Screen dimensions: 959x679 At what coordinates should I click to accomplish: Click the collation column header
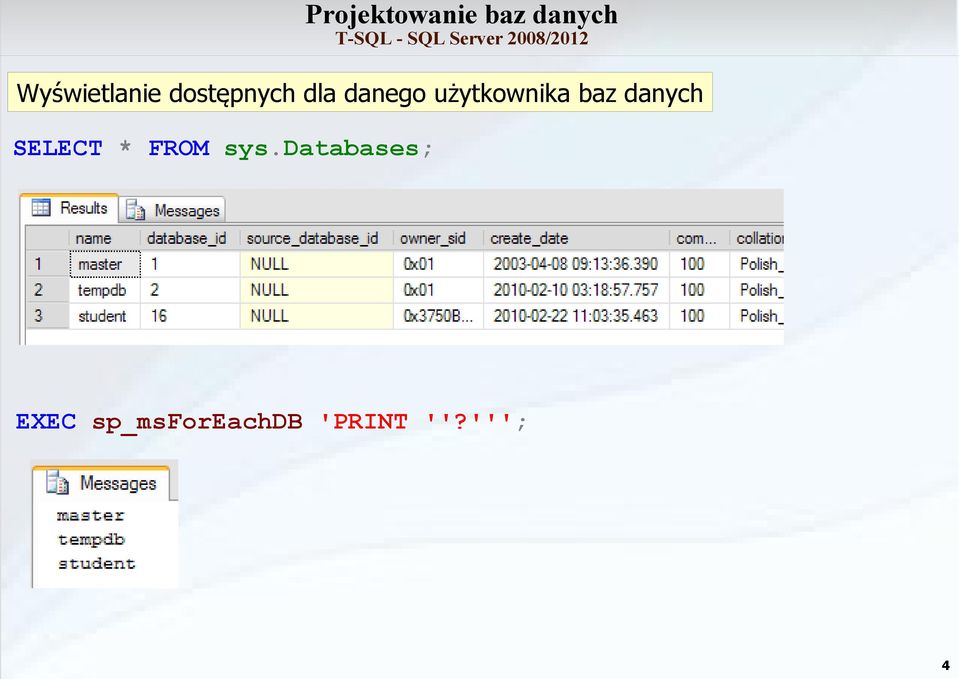coord(757,238)
